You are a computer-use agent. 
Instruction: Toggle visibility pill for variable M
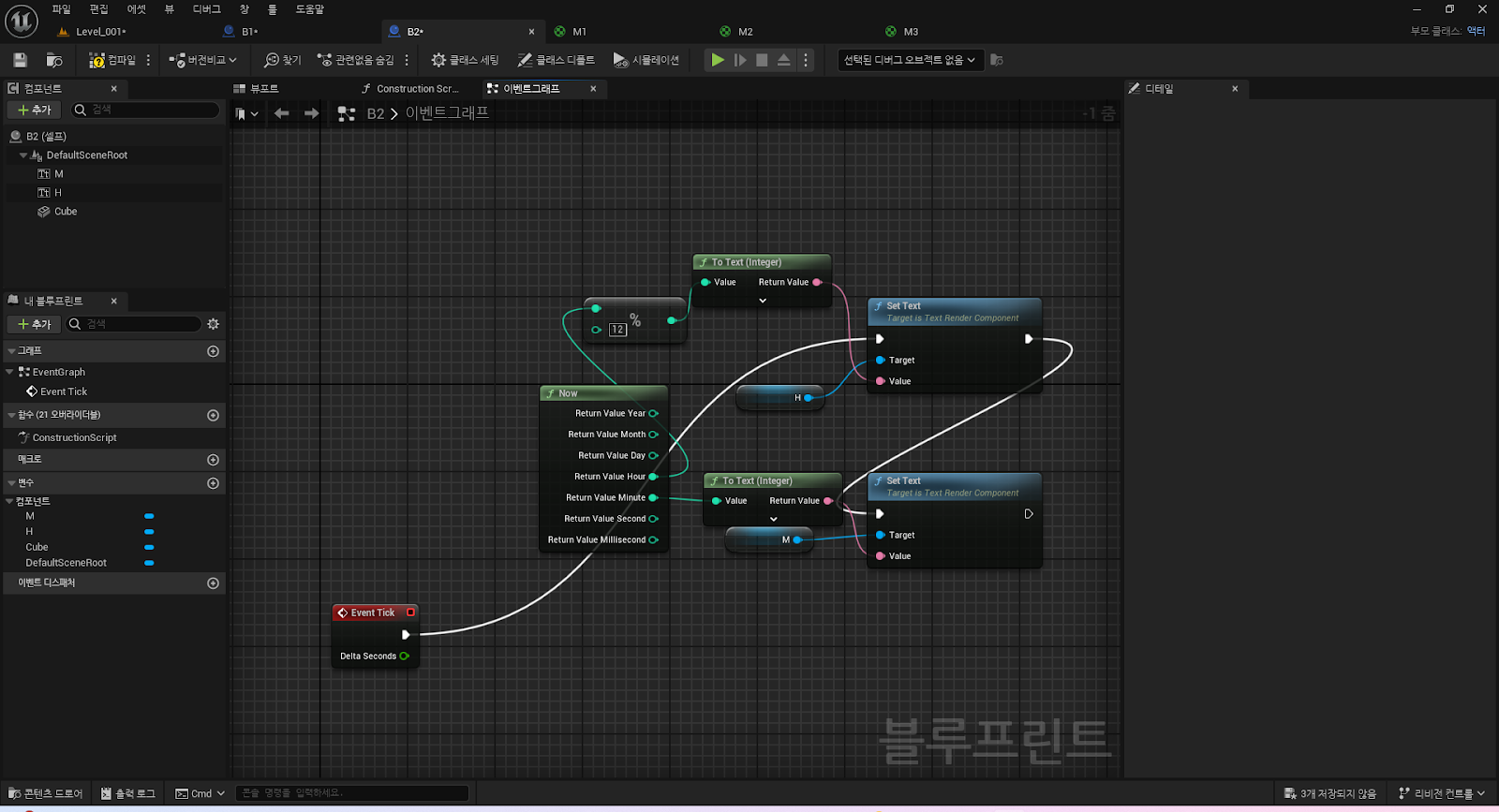coord(149,516)
